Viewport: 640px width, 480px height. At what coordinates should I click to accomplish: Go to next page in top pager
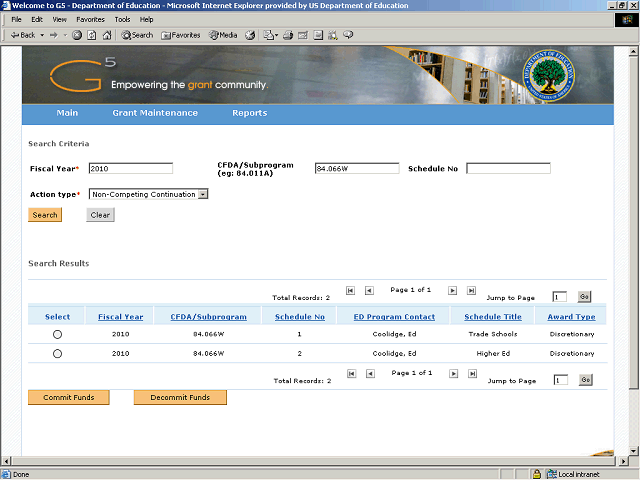pyautogui.click(x=452, y=291)
